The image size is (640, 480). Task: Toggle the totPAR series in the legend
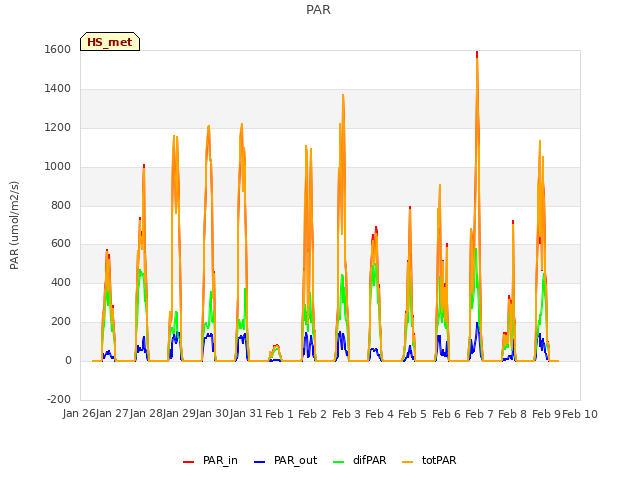coord(429,460)
